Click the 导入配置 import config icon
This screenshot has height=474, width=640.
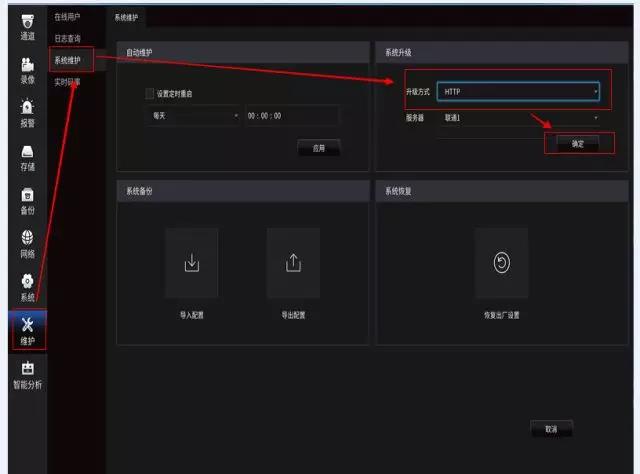point(192,263)
